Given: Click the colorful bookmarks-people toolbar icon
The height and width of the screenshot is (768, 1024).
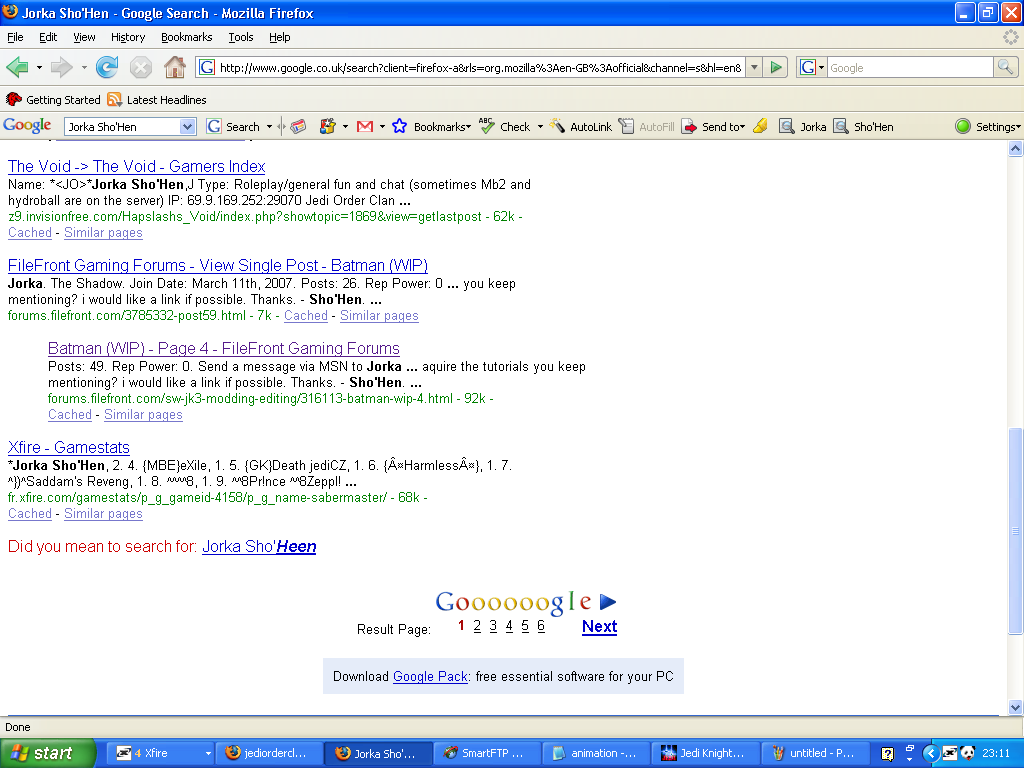Looking at the screenshot, I should click(327, 127).
